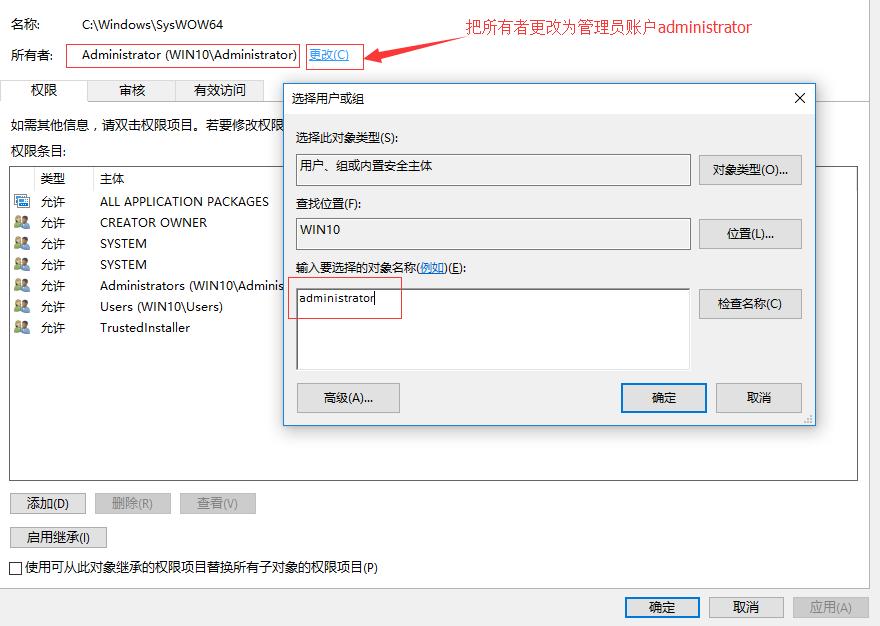Click the 添加 permission button
880x626 pixels.
click(x=47, y=503)
